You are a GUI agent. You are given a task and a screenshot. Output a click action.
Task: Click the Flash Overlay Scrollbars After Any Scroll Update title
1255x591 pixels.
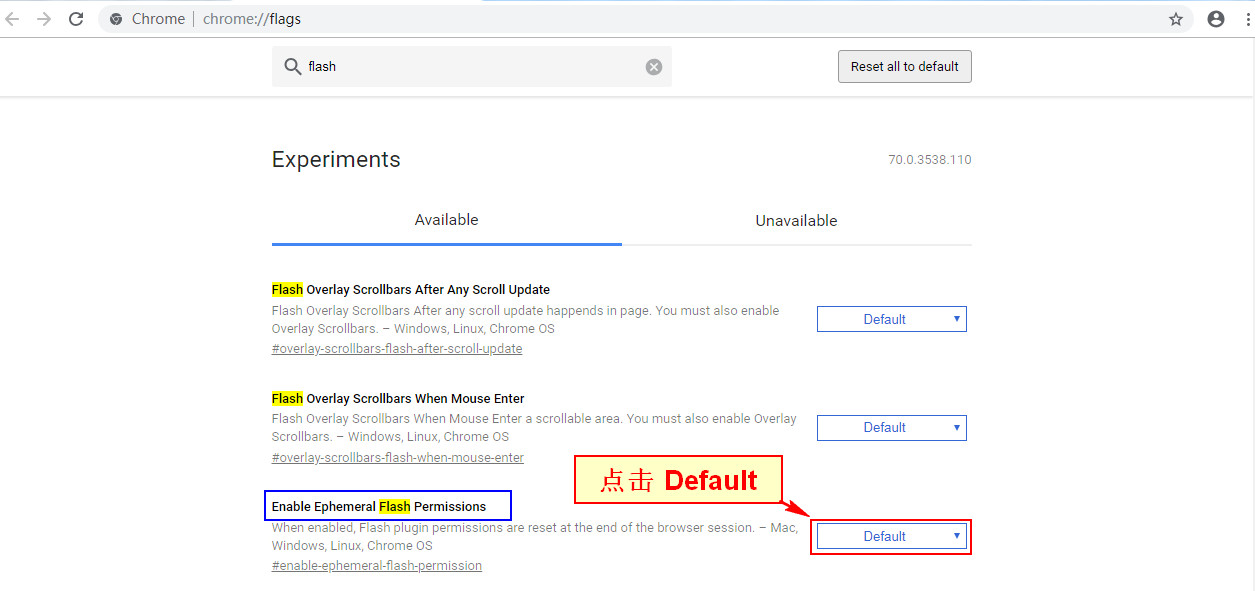tap(411, 290)
